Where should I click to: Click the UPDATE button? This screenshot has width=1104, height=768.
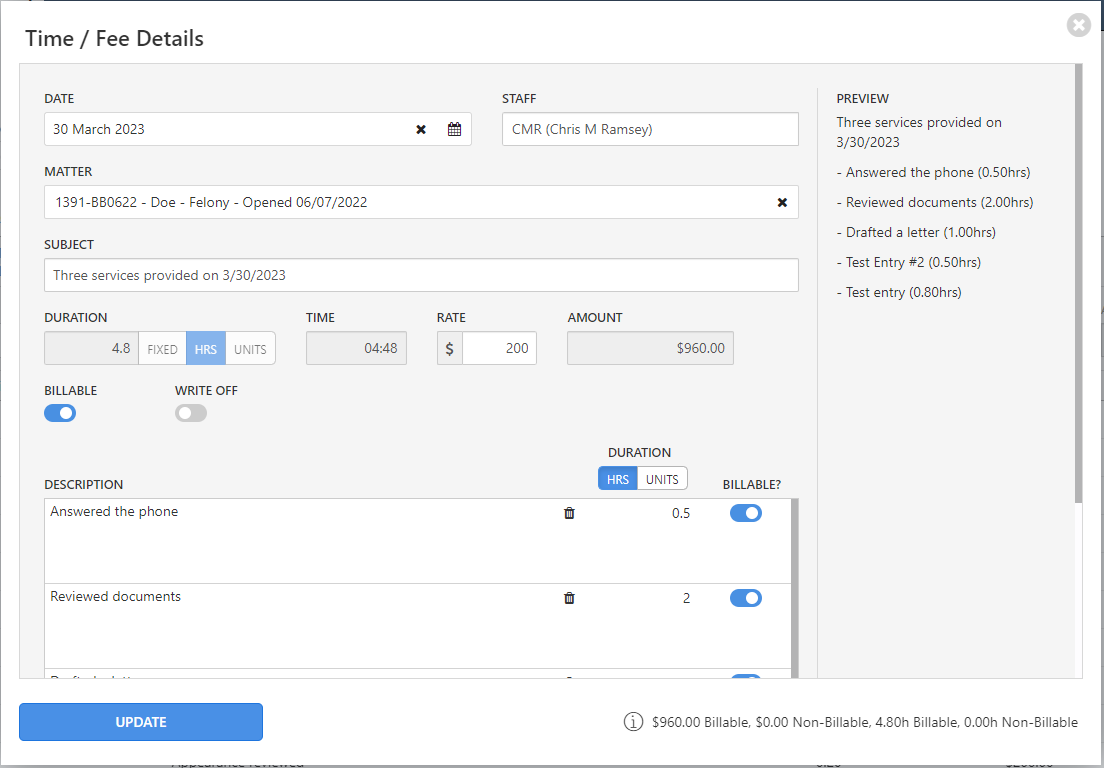[x=140, y=721]
